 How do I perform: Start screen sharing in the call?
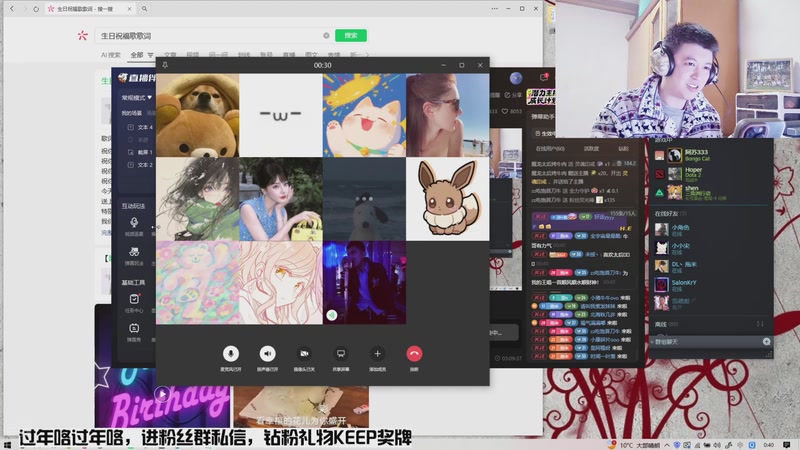click(x=341, y=354)
